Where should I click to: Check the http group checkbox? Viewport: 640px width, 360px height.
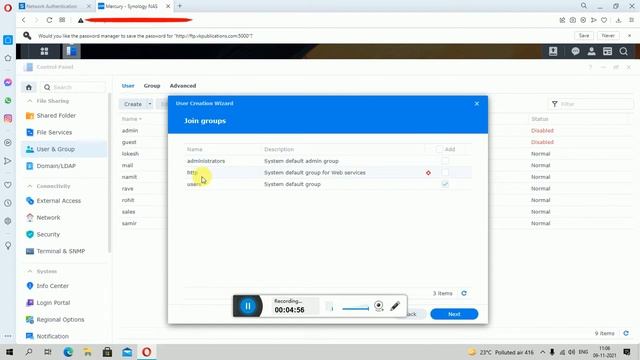click(x=445, y=173)
